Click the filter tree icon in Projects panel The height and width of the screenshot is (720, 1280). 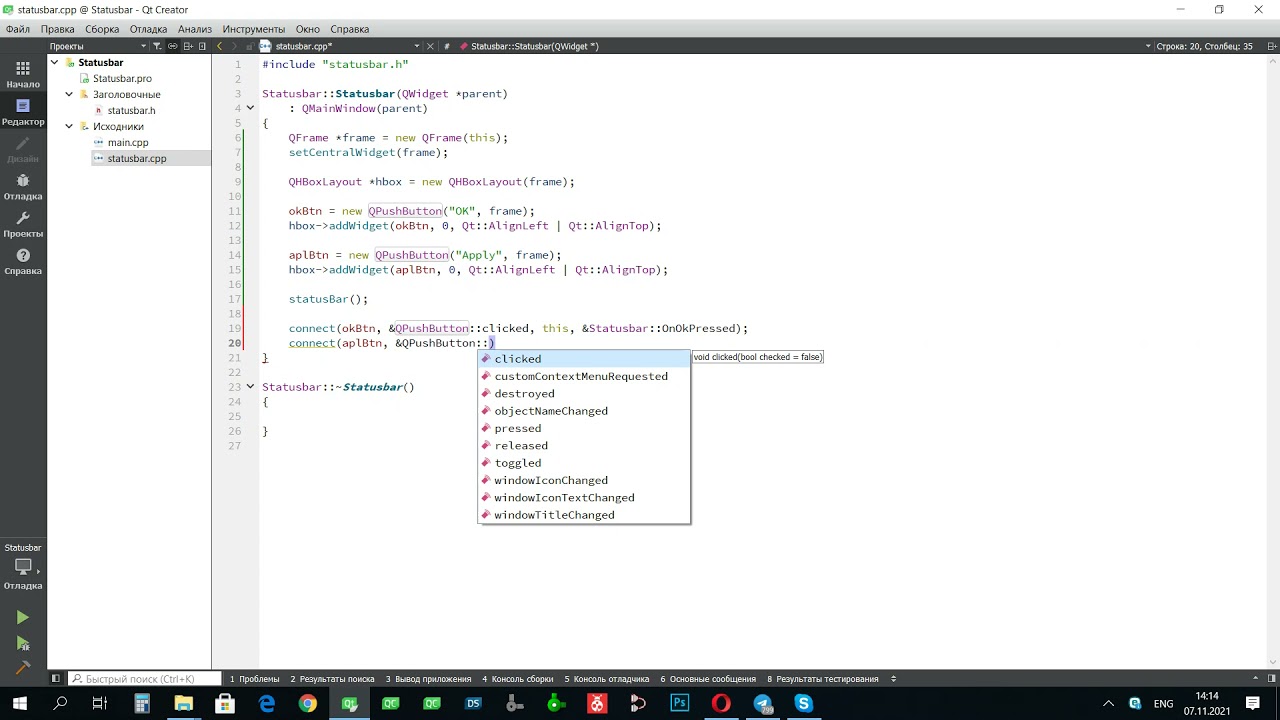(157, 46)
